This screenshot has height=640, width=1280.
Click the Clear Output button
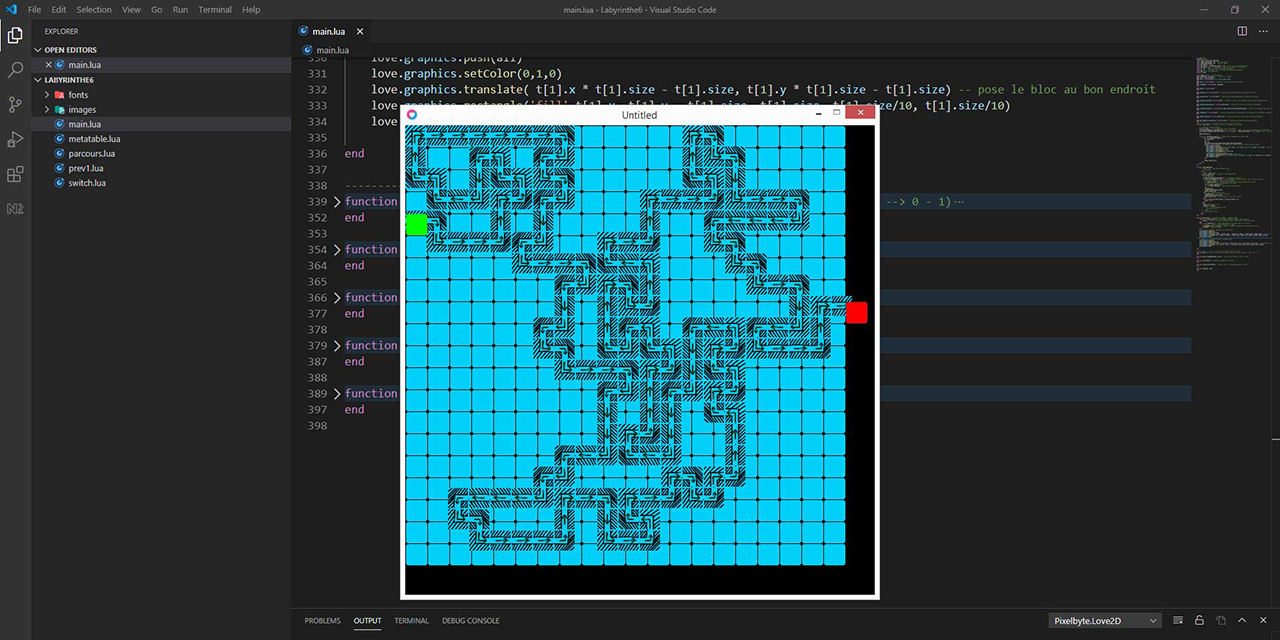1221,620
